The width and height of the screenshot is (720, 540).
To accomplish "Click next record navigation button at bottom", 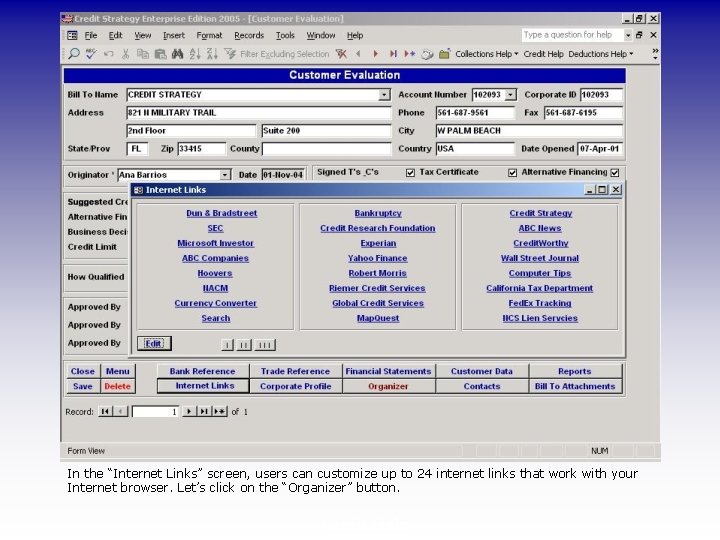I will click(189, 411).
